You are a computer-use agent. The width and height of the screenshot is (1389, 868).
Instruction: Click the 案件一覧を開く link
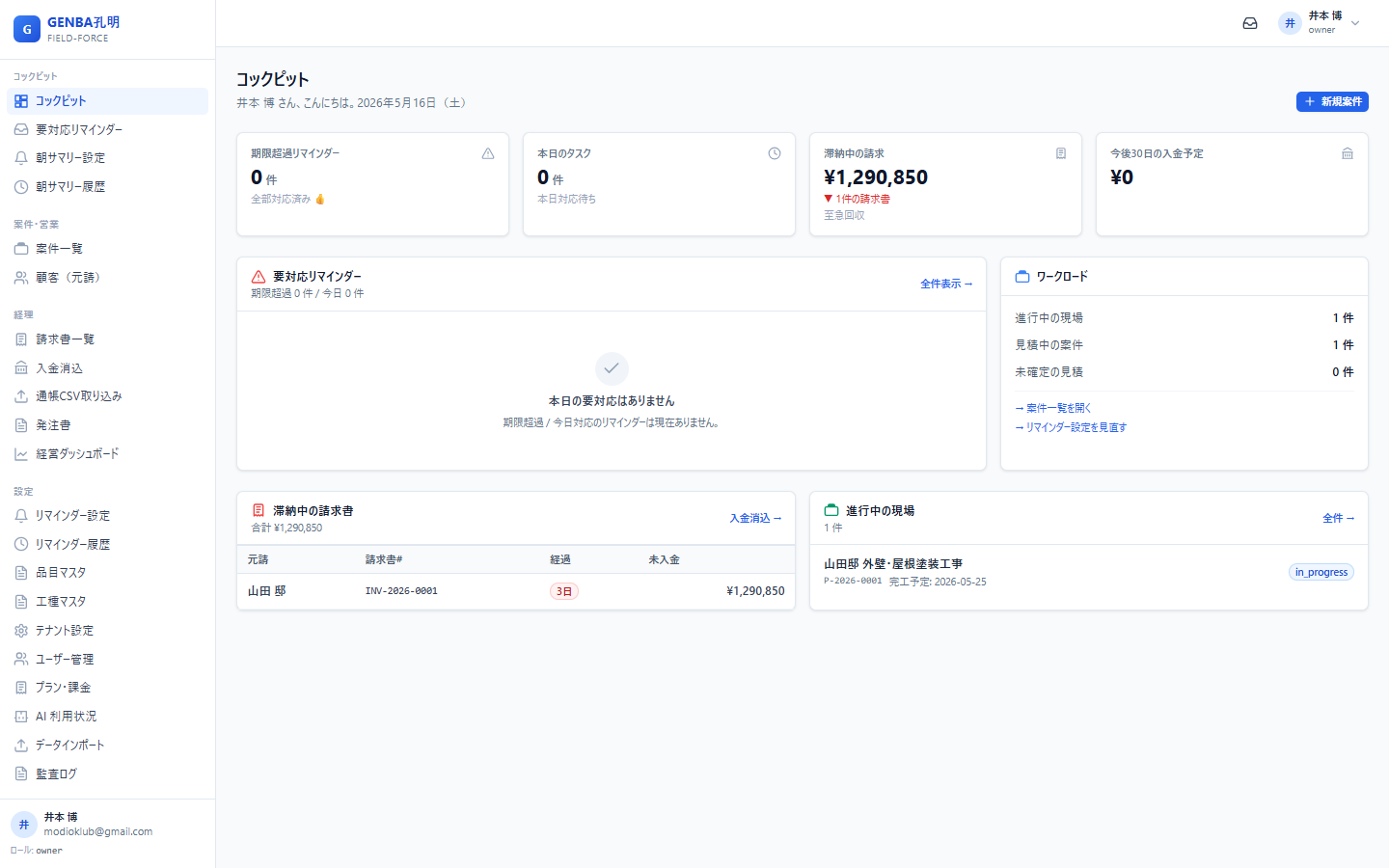pyautogui.click(x=1053, y=408)
